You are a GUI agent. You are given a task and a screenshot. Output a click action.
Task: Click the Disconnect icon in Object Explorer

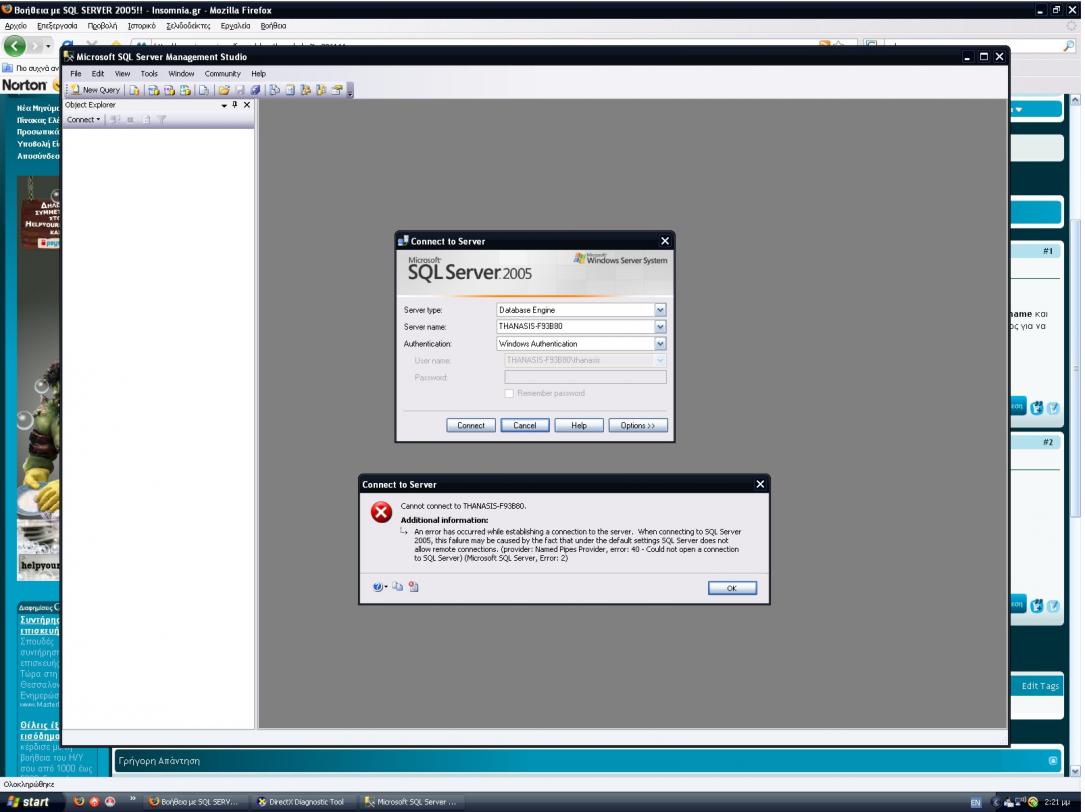(x=115, y=120)
